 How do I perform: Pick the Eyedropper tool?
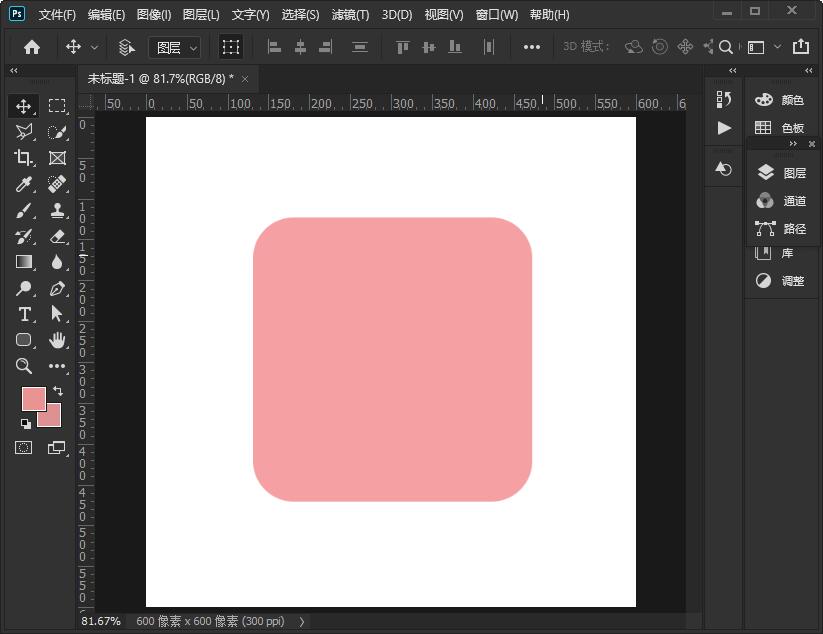pos(24,184)
